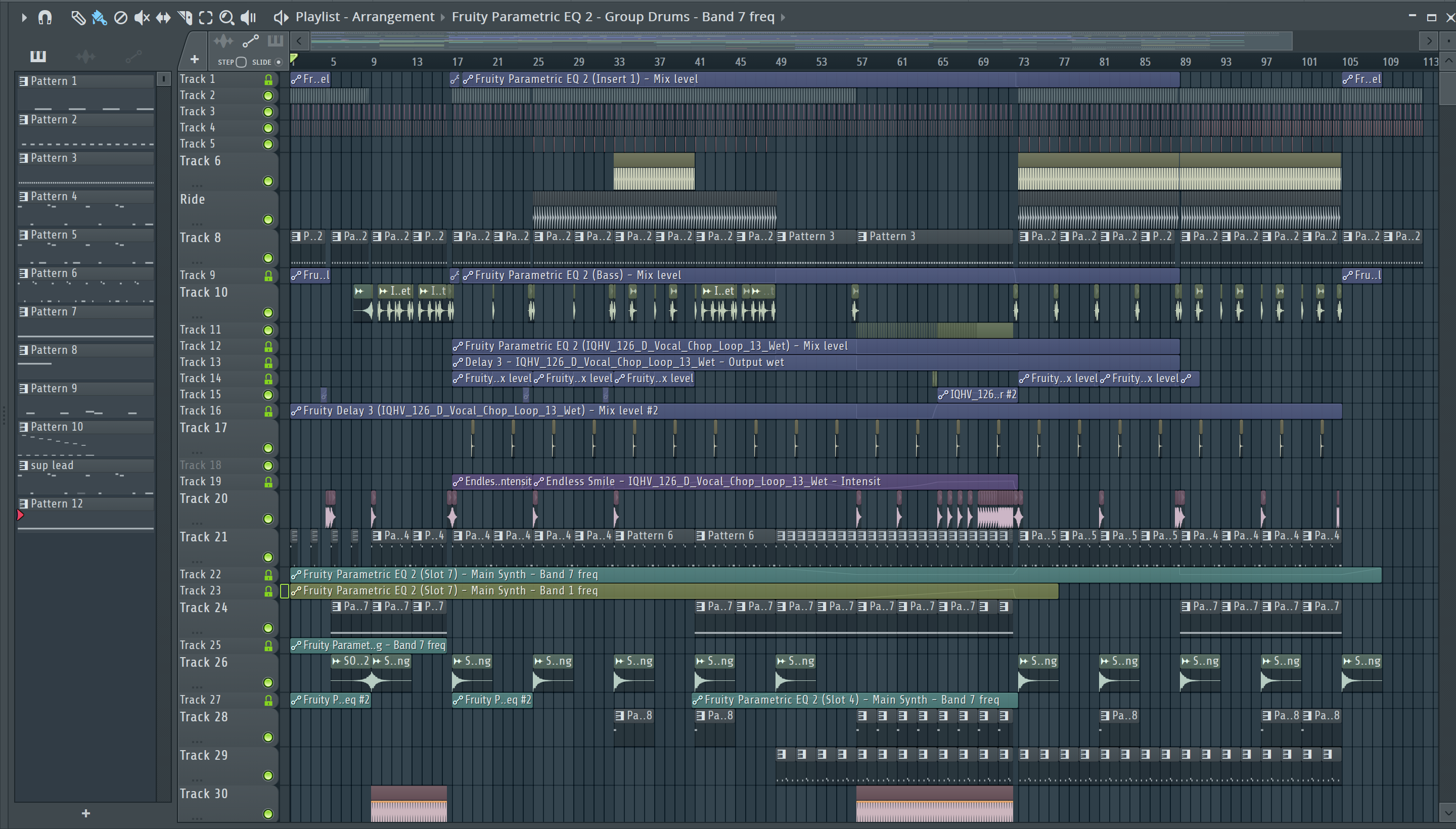Toggle the magnet snap-to-grid icon
This screenshot has height=829, width=1456.
(45, 18)
